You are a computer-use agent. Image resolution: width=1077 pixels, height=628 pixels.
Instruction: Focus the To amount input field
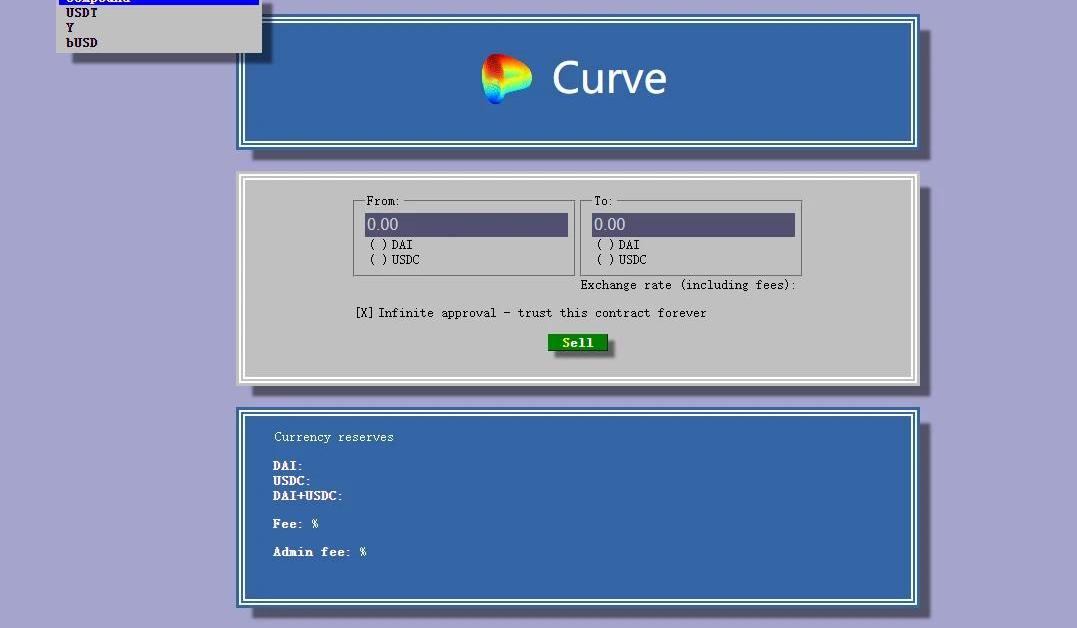[x=693, y=225]
